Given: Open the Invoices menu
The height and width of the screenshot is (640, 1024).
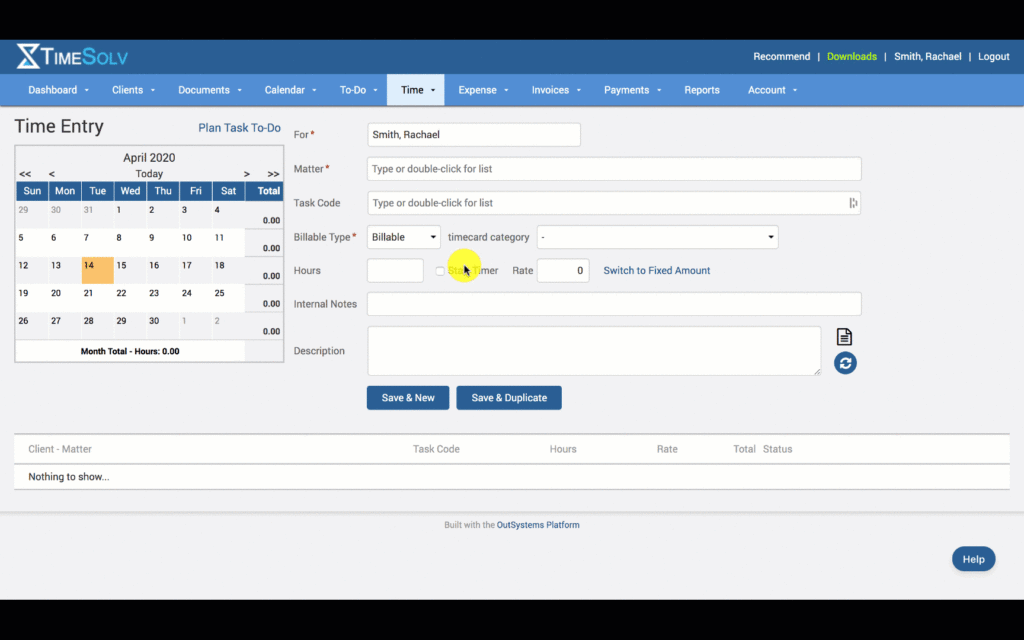Looking at the screenshot, I should click(x=556, y=90).
